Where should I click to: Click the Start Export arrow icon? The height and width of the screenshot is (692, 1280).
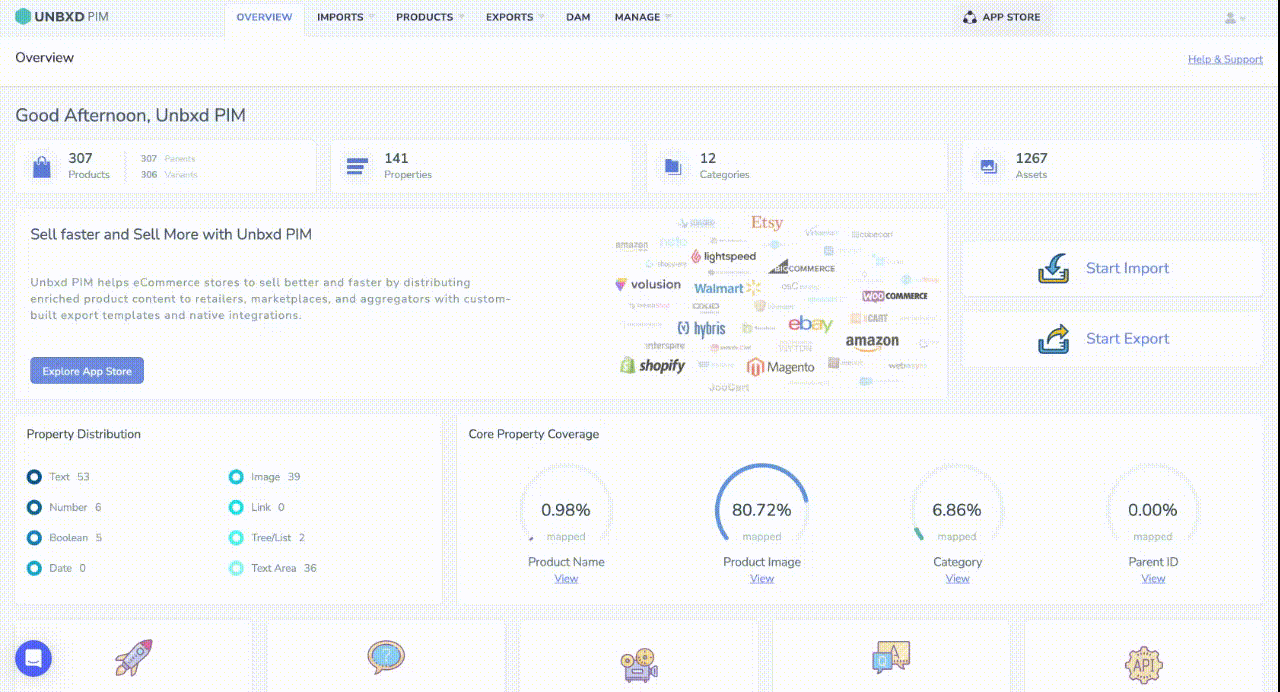(x=1054, y=338)
